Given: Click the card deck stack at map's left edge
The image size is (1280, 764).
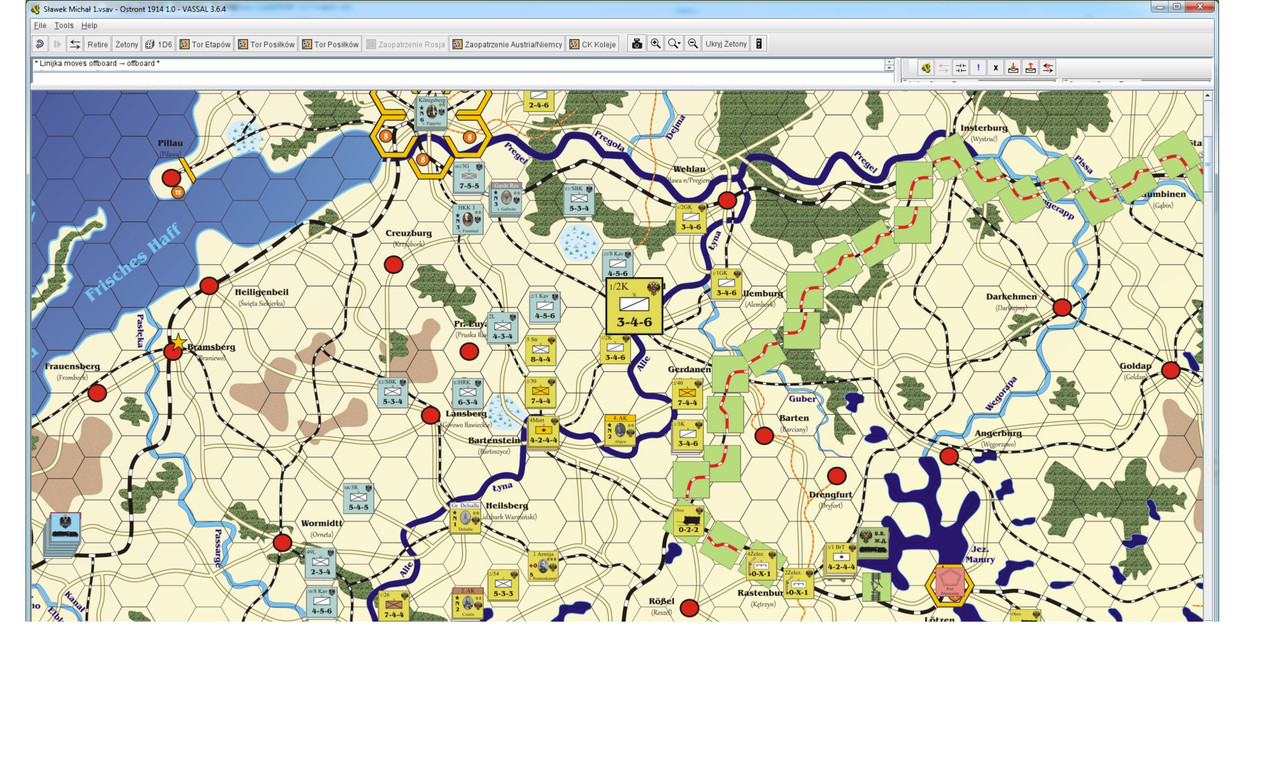Looking at the screenshot, I should [x=65, y=534].
